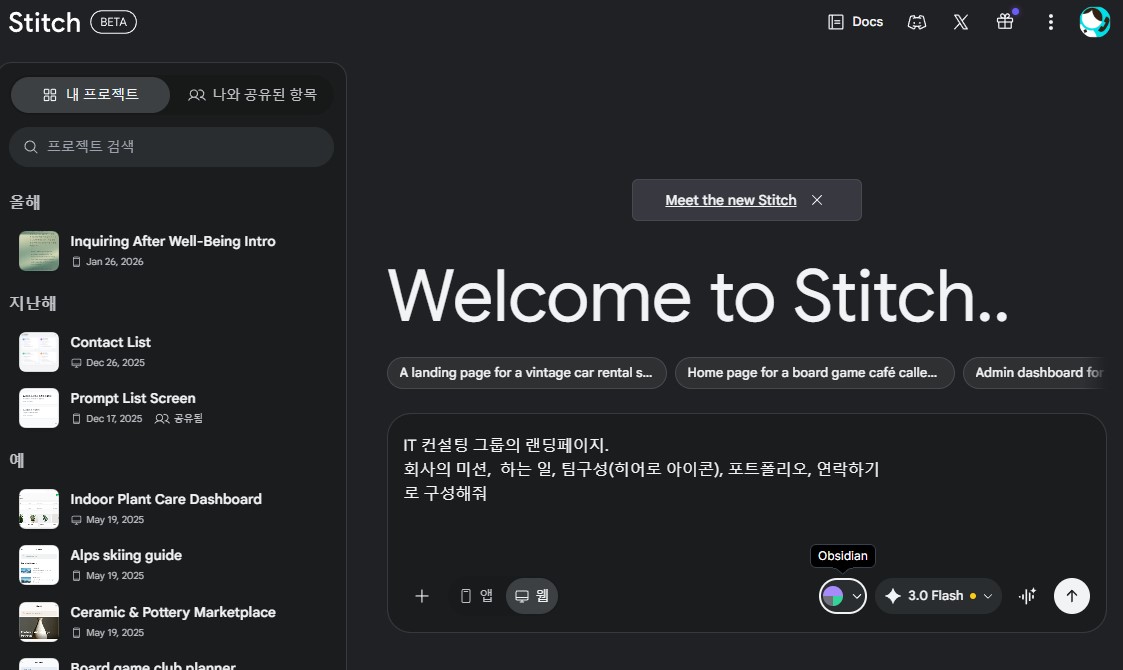Image resolution: width=1123 pixels, height=670 pixels.
Task: Click the search magnifier icon
Action: pos(31,147)
